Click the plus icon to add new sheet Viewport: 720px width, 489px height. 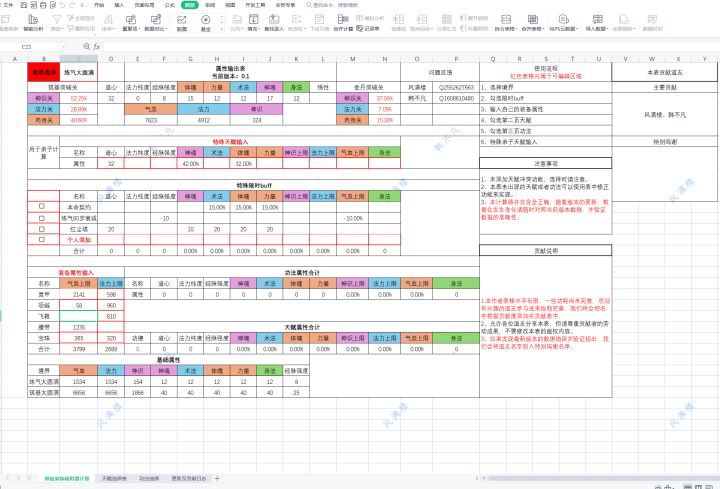pyautogui.click(x=217, y=478)
